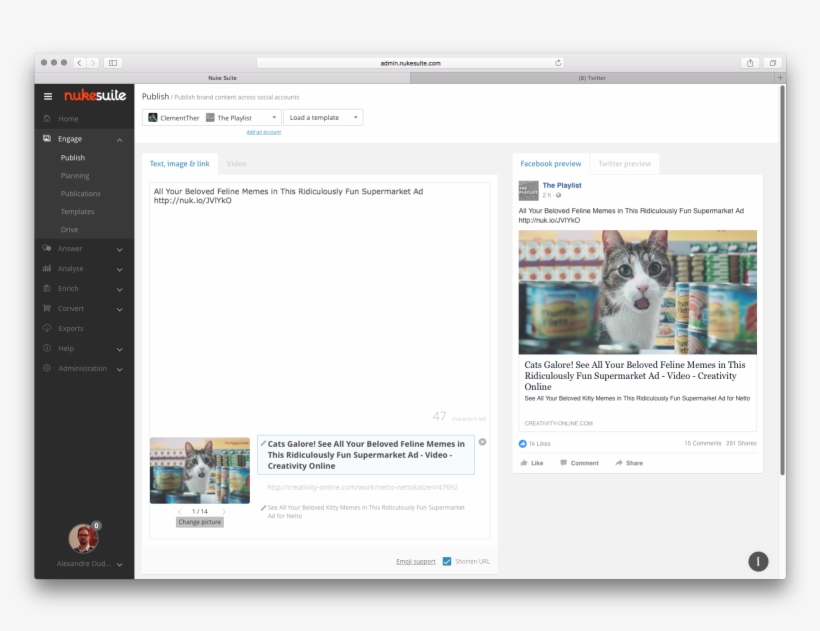
Task: Remove the link preview with the X icon
Action: pos(482,442)
